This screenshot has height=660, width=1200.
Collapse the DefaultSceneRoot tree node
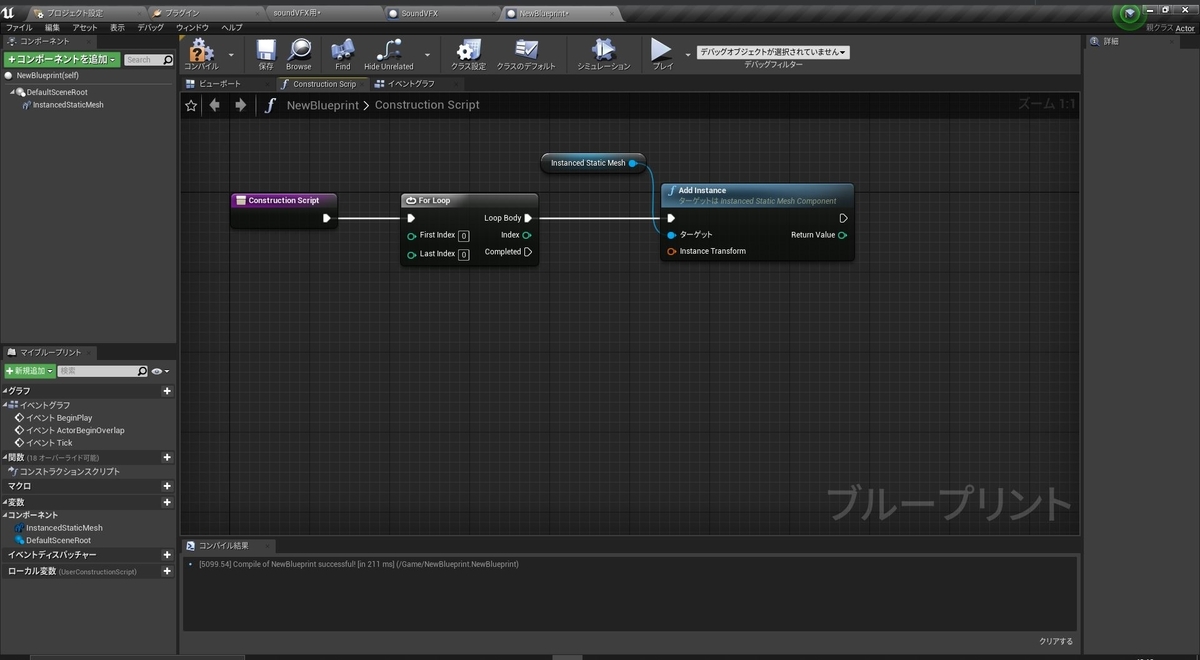(x=13, y=92)
